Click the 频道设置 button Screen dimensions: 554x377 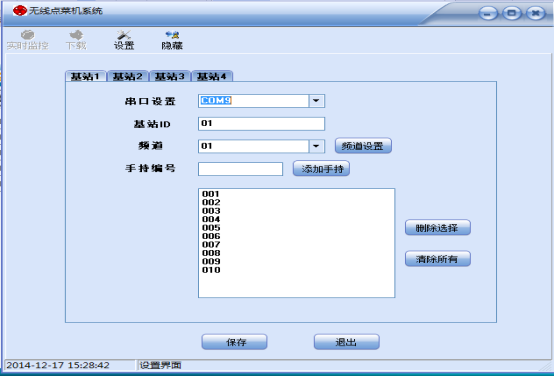(x=363, y=146)
